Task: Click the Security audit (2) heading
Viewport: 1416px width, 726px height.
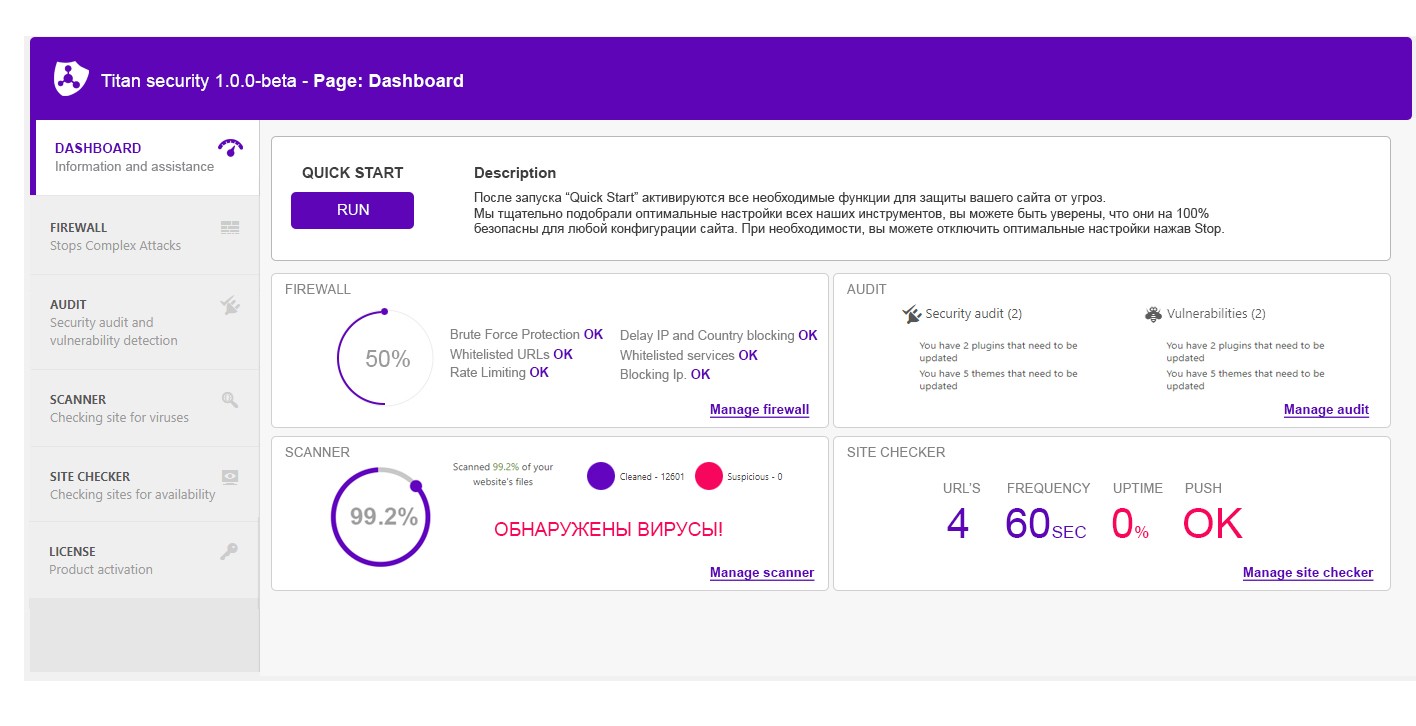Action: [974, 314]
